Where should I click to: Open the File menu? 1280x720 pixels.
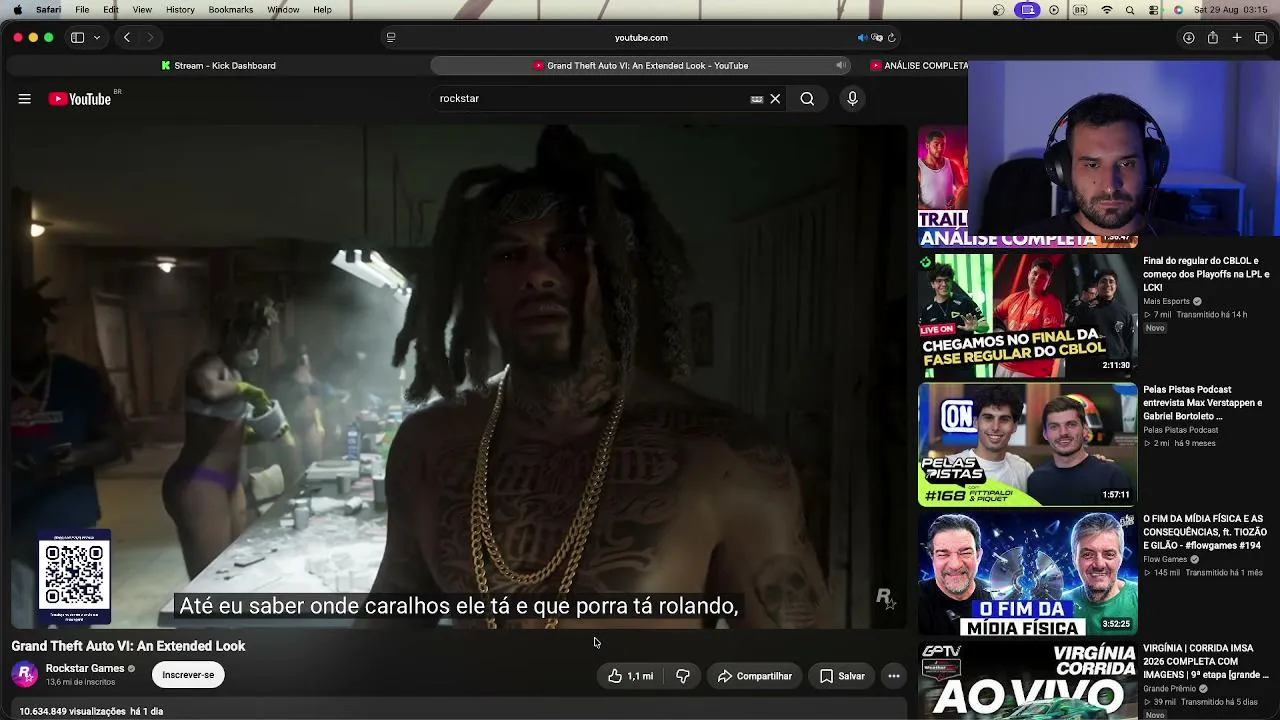(82, 10)
